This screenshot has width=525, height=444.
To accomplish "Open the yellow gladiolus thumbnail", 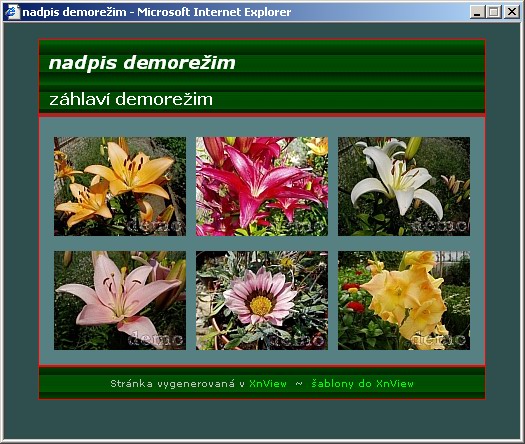I will pos(404,300).
